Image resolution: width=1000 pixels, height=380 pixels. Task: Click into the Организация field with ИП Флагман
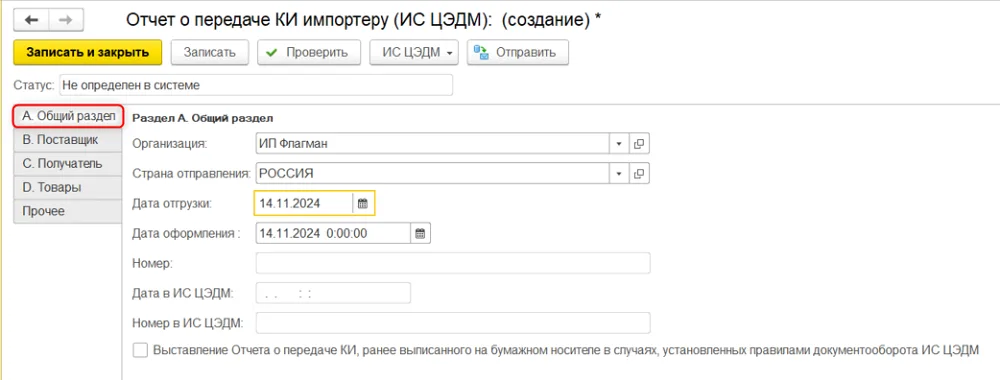[x=432, y=144]
